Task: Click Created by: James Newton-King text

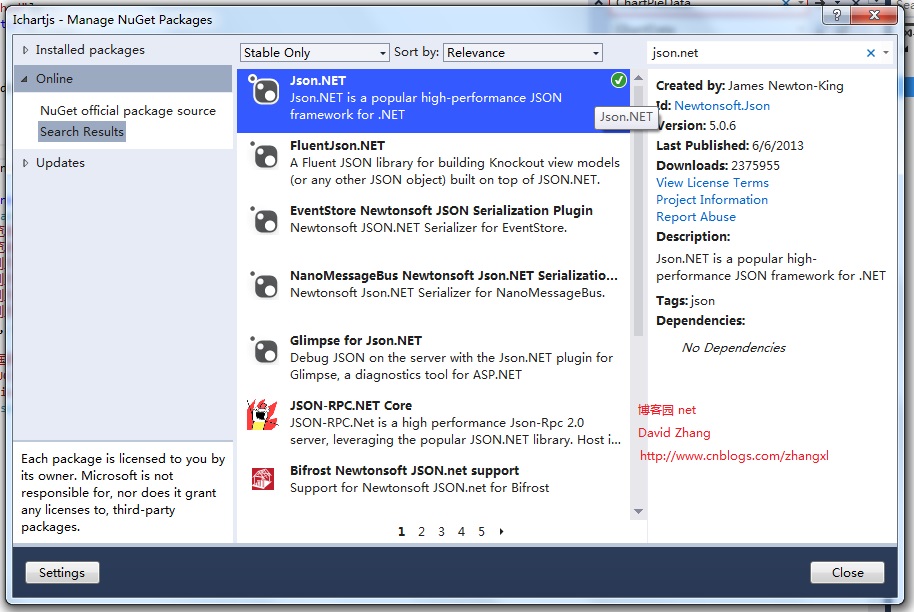Action: pyautogui.click(x=750, y=86)
